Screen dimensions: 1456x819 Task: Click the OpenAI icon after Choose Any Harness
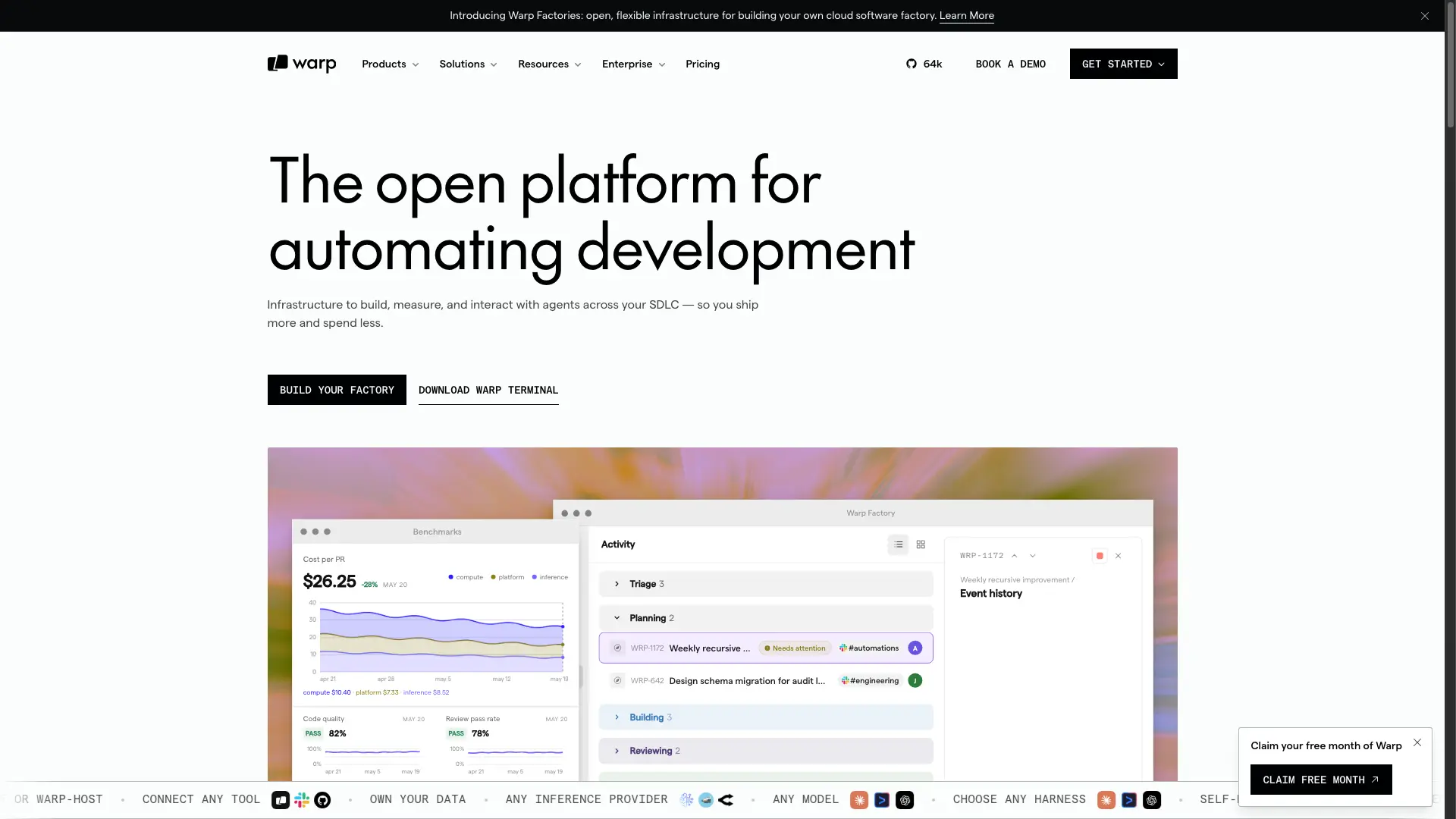point(1152,800)
